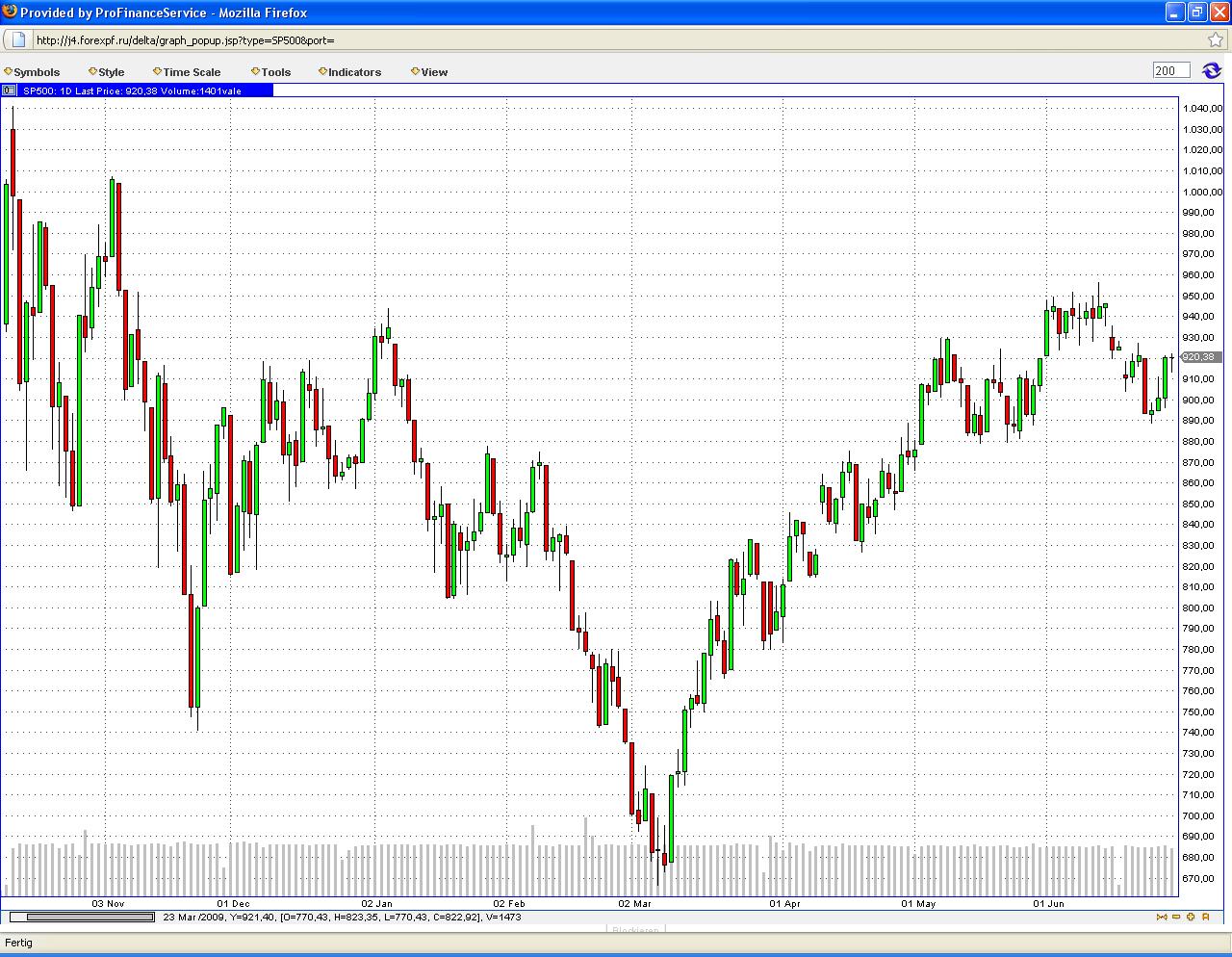This screenshot has height=957, width=1232.
Task: Click the 02 Jan date label
Action: [x=376, y=903]
